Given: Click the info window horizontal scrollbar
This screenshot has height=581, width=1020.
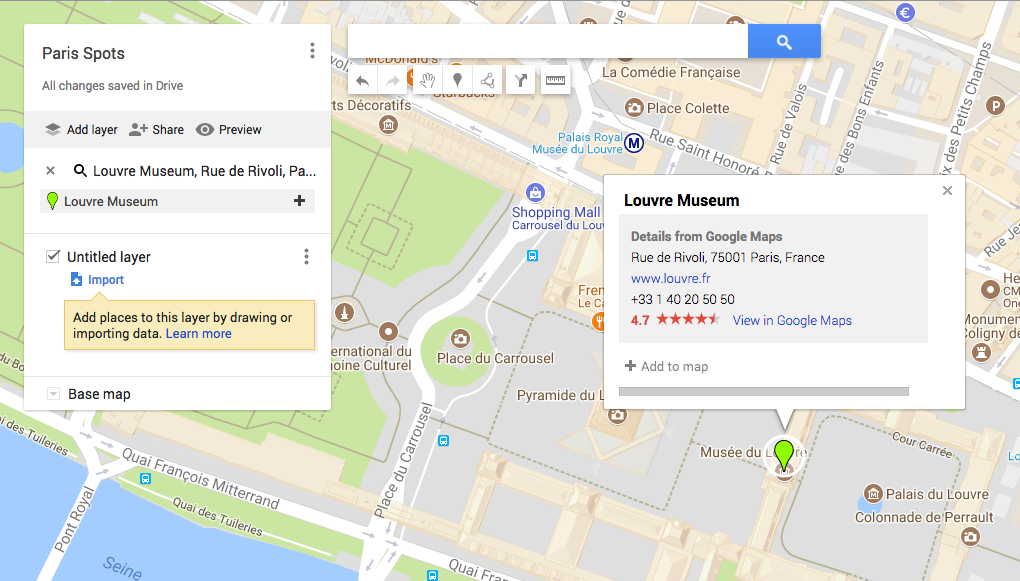Looking at the screenshot, I should pos(764,392).
